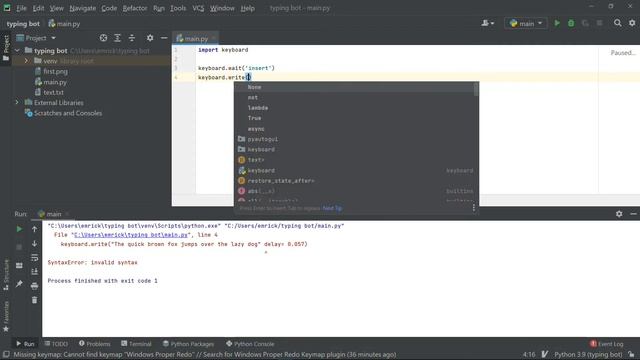This screenshot has height=360, width=640.
Task: Open Run panel settings gear
Action: click(x=619, y=213)
